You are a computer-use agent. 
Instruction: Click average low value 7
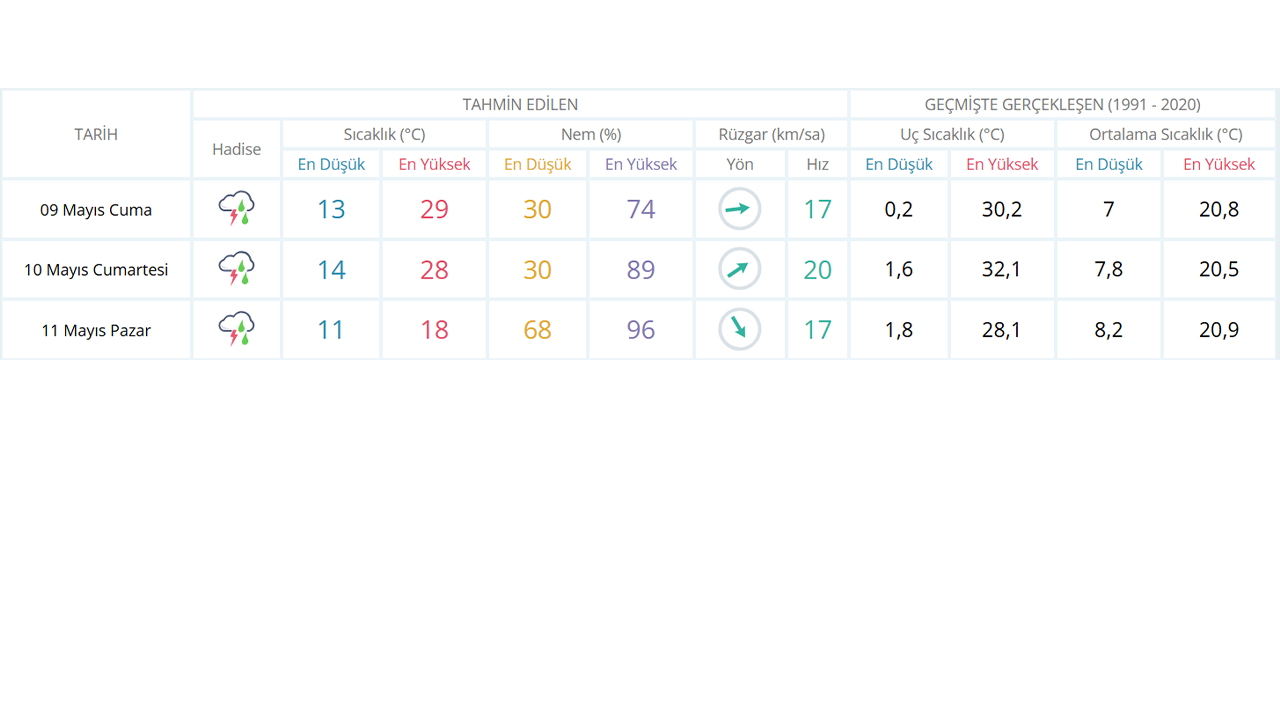coord(1109,210)
